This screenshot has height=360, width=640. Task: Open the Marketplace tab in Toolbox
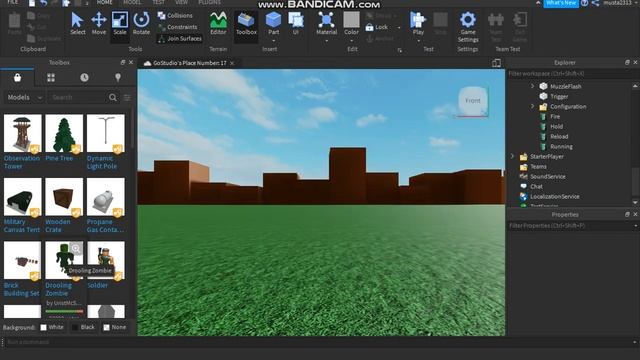coord(17,78)
